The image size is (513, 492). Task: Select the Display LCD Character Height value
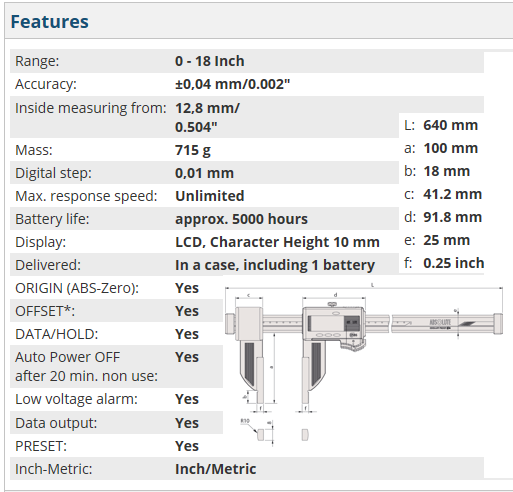click(x=277, y=242)
